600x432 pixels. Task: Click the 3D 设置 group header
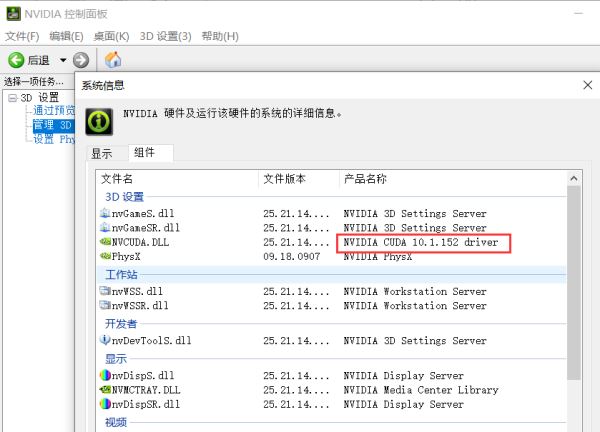pos(124,197)
